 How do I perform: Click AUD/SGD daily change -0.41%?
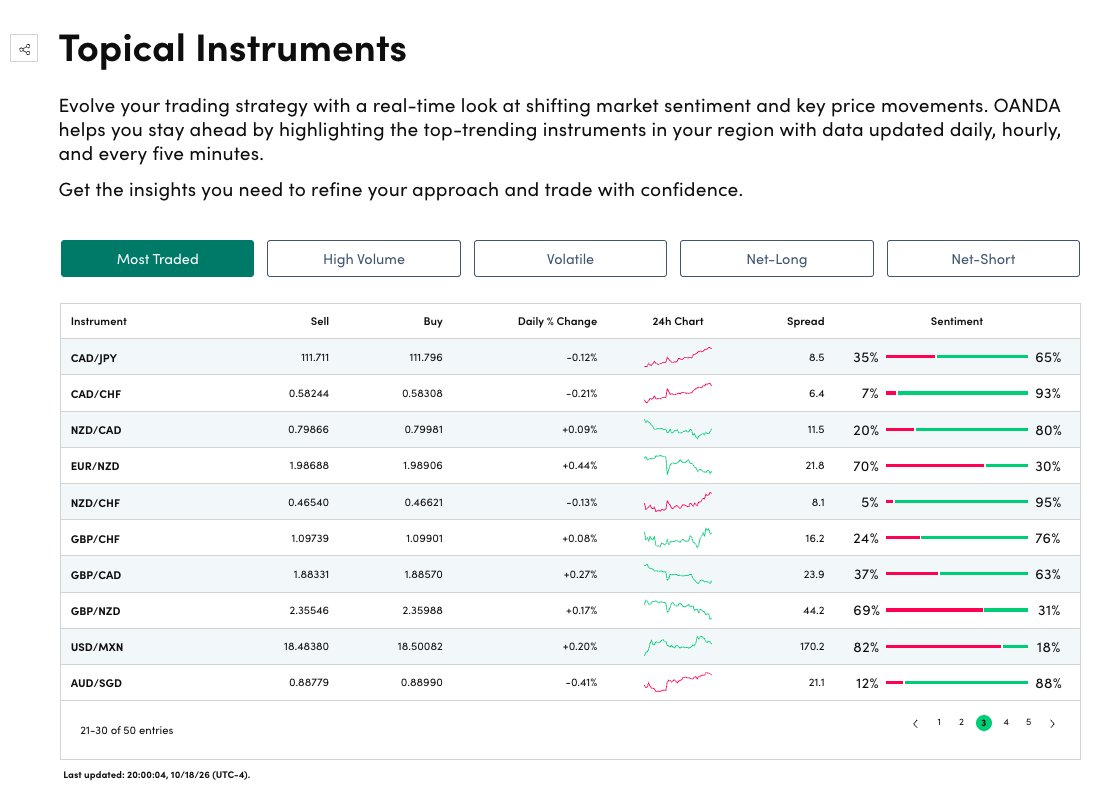click(581, 683)
